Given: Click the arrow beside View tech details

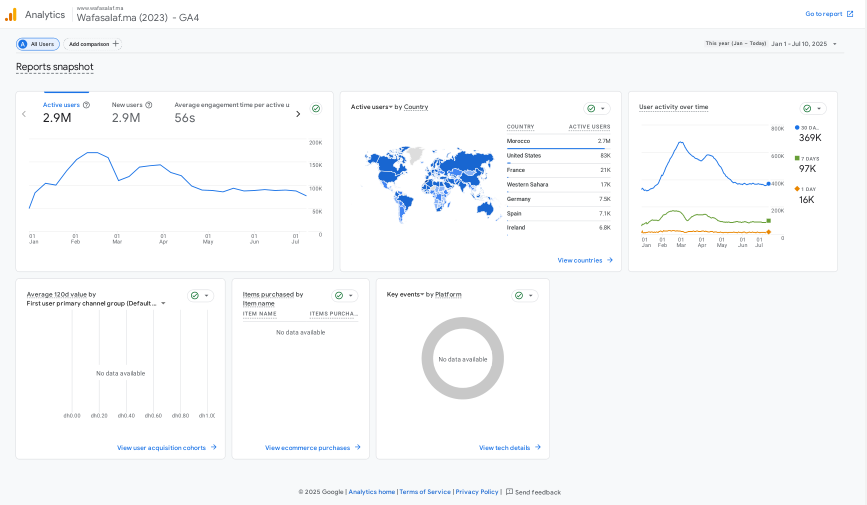Looking at the screenshot, I should coord(538,447).
